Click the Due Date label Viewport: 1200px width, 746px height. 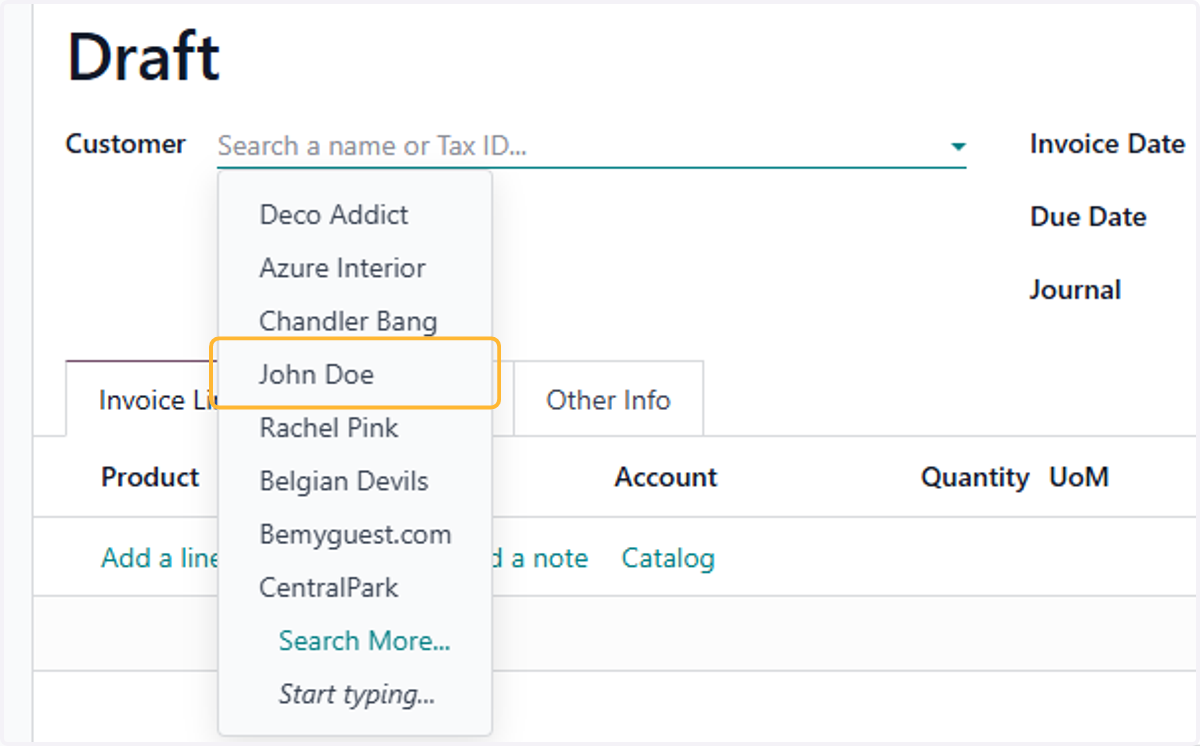coord(1088,217)
